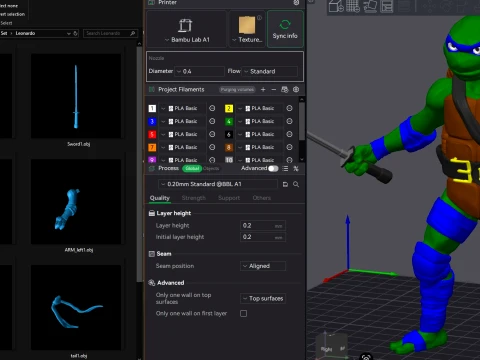Open the Bambu Lab A1 printer dropdown

pyautogui.click(x=187, y=29)
